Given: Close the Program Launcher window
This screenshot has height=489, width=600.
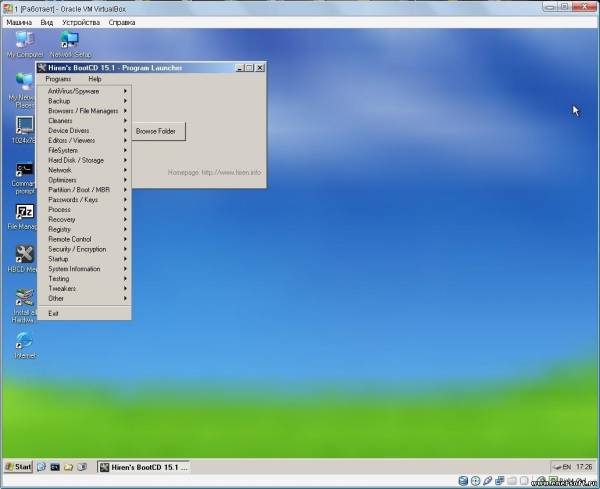Looking at the screenshot, I should point(260,68).
